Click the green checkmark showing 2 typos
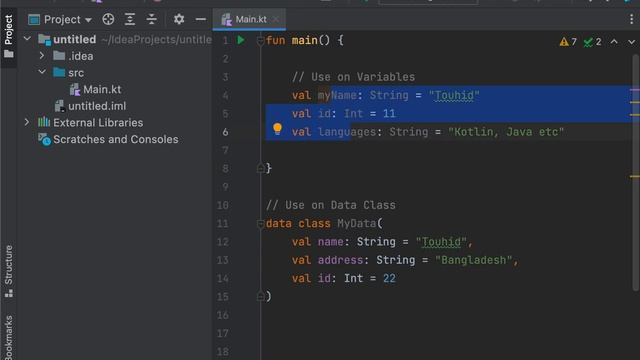The width and height of the screenshot is (640, 360). (x=593, y=42)
